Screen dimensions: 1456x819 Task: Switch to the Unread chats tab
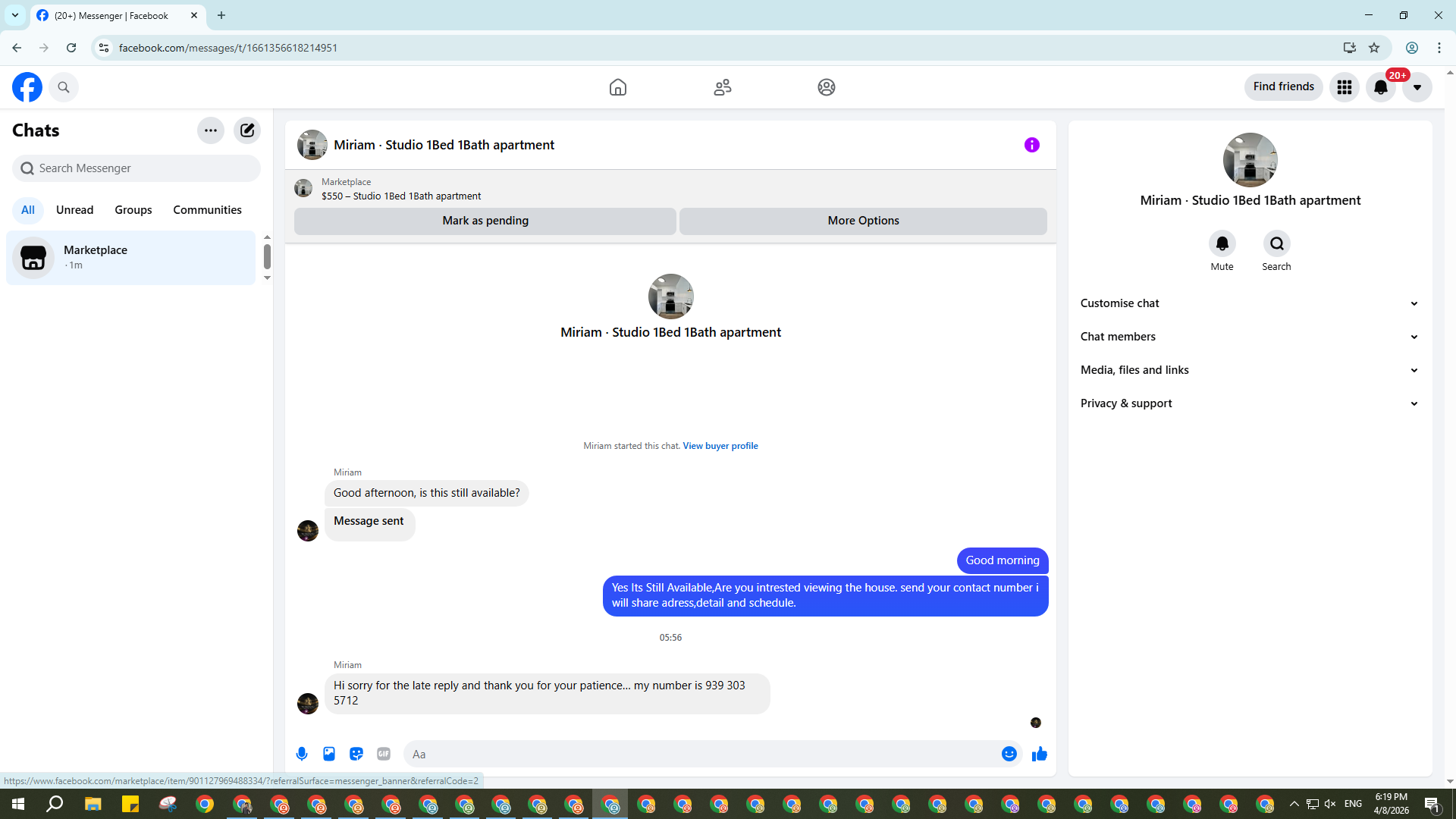74,210
